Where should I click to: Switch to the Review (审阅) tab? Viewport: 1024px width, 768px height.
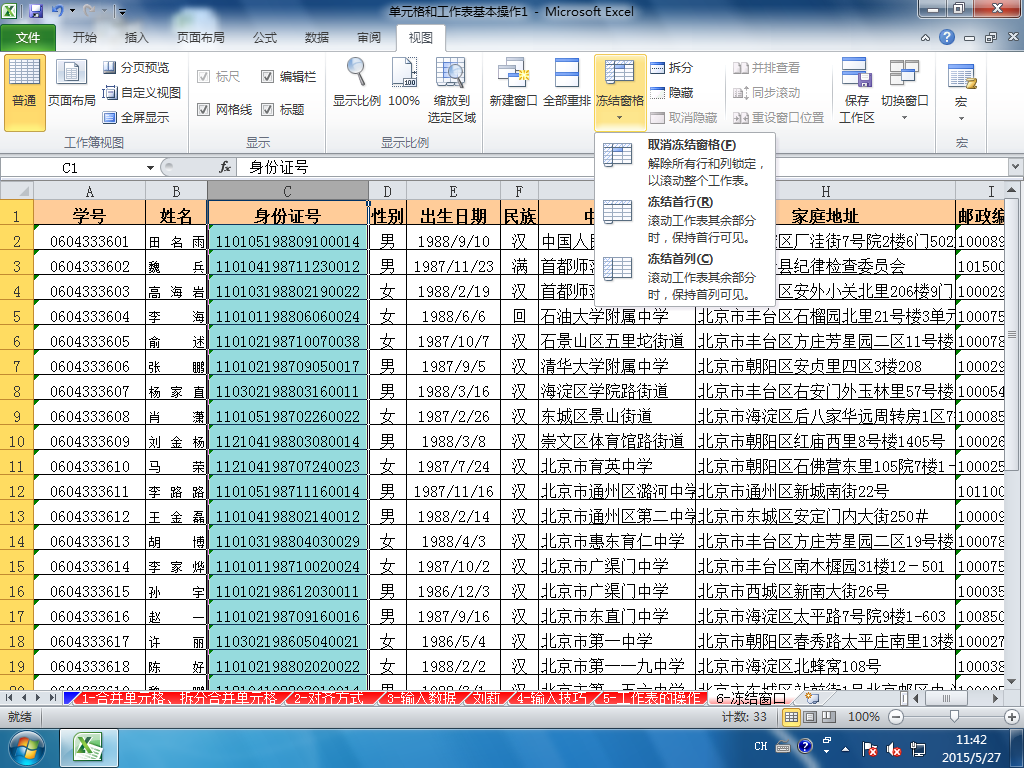tap(369, 38)
